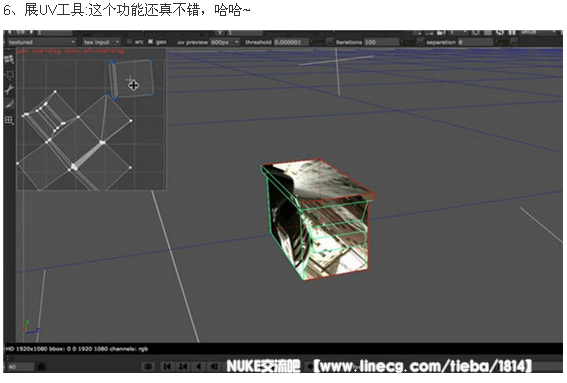The height and width of the screenshot is (383, 567).
Task: Open the tex input dropdown
Action: 101,42
